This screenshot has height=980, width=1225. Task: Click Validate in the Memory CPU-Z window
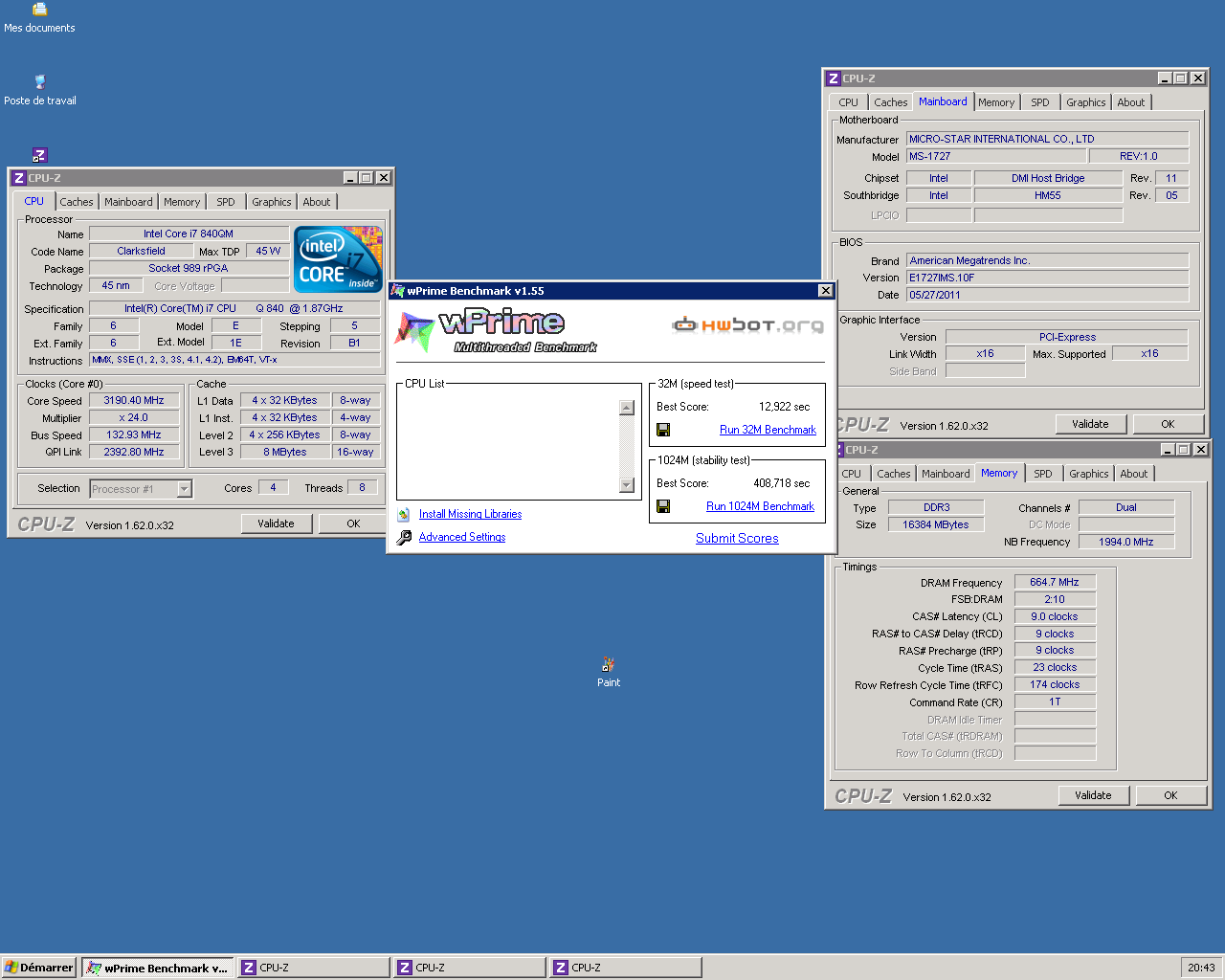tap(1093, 795)
